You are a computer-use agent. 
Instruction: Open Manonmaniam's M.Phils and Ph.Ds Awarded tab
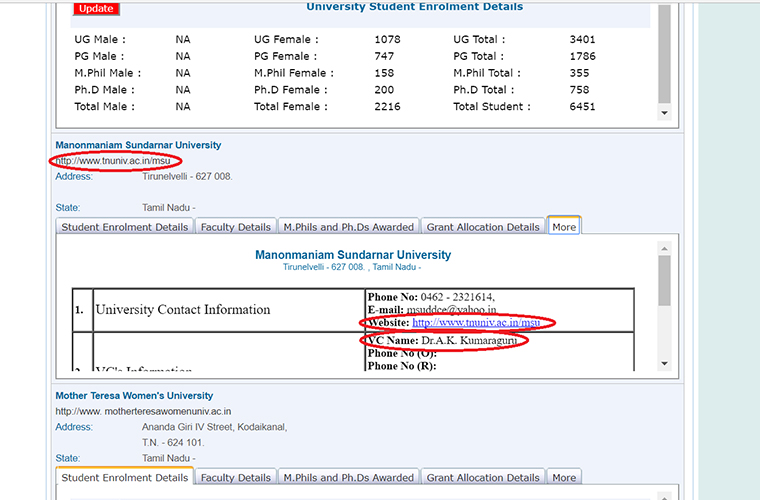(x=348, y=227)
